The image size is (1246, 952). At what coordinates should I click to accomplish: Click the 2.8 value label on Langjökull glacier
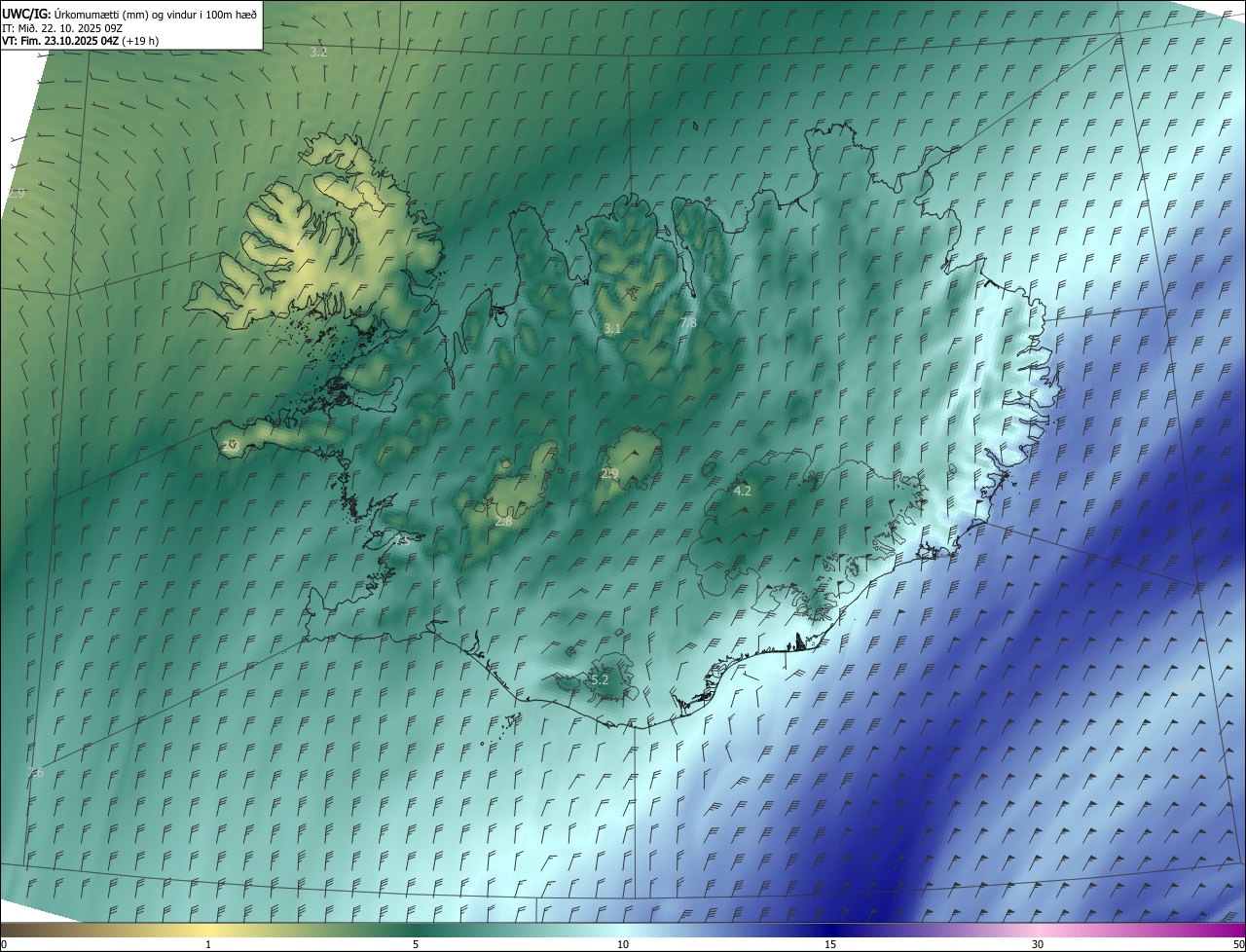point(503,521)
